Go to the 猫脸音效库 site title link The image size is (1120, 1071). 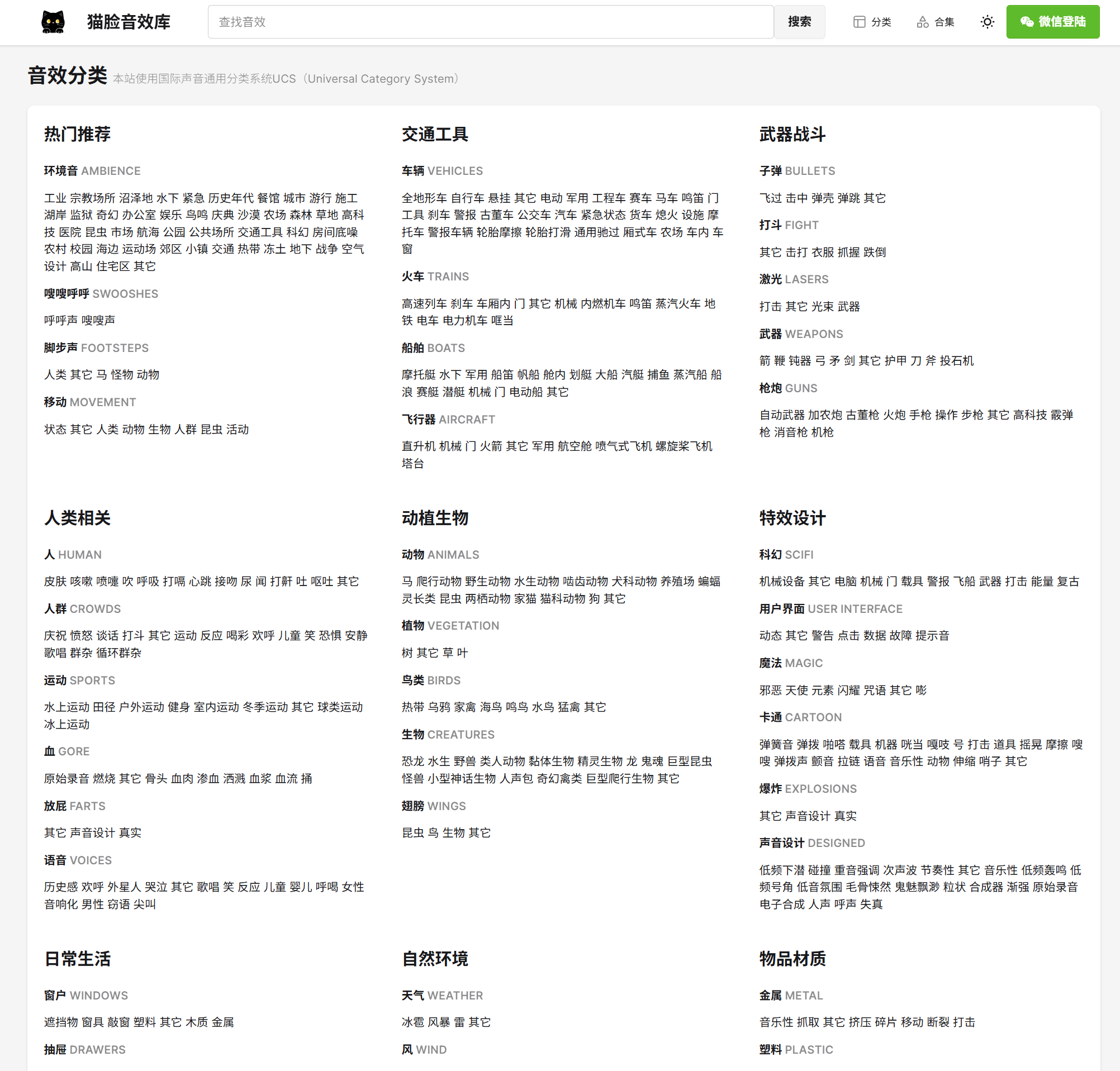129,22
